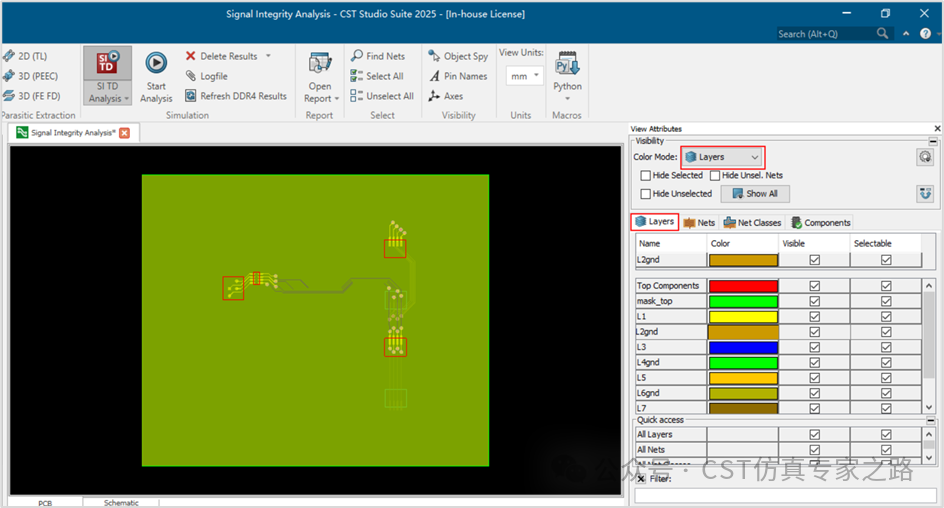Click Delete Results
This screenshot has height=508, width=944.
click(x=222, y=56)
